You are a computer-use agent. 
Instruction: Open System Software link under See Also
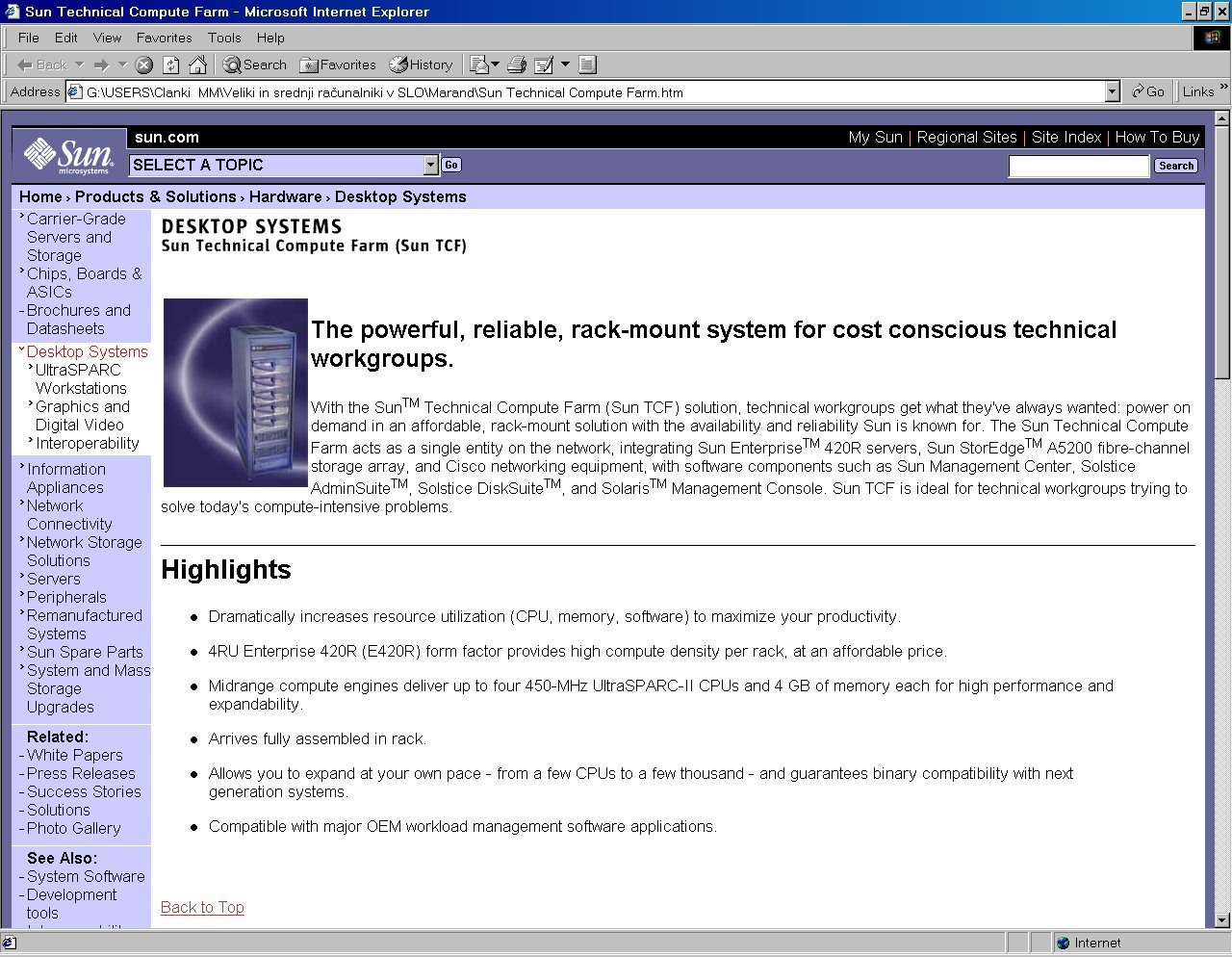[x=86, y=876]
